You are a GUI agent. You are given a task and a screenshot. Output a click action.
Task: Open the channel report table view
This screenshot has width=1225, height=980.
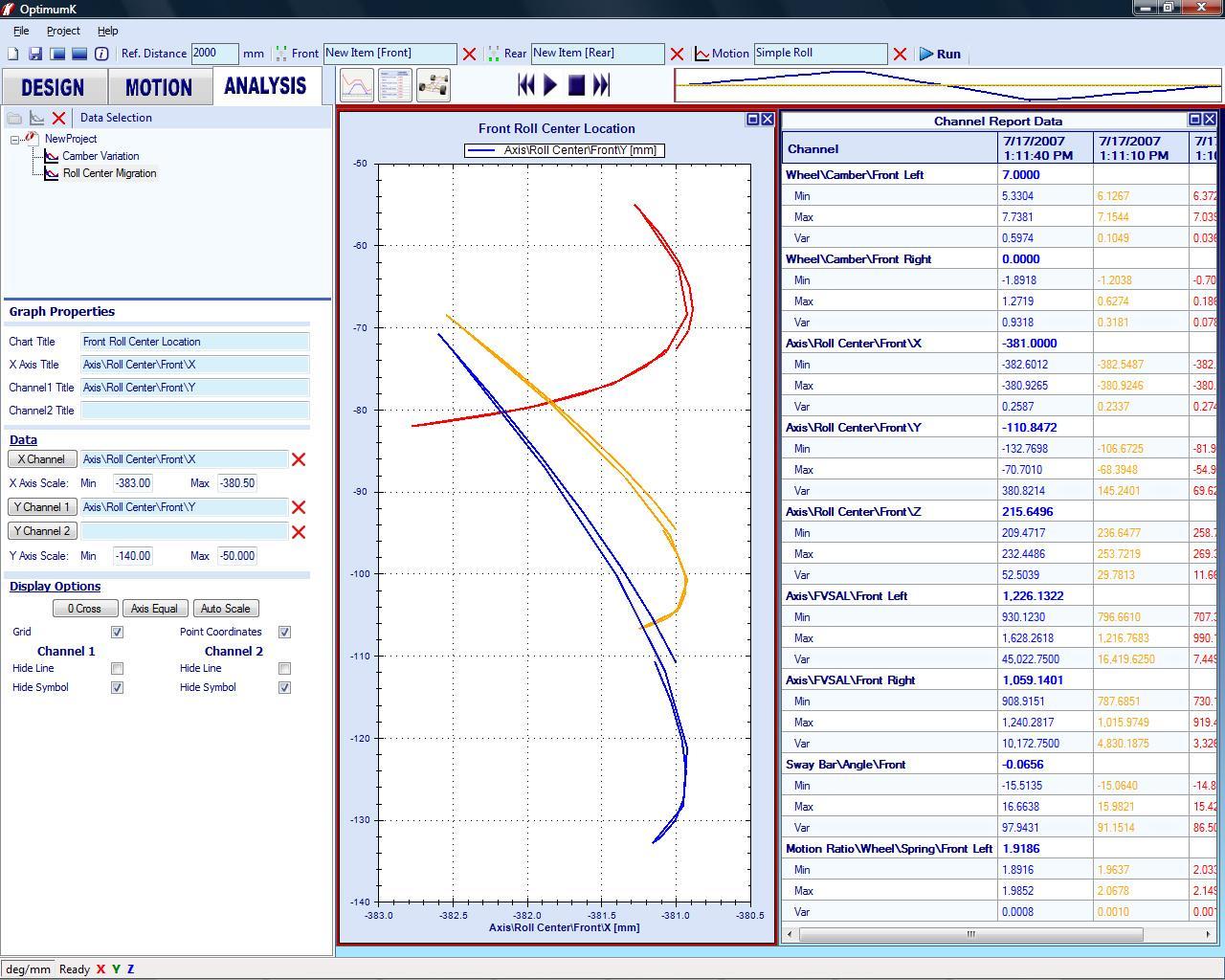pyautogui.click(x=395, y=86)
